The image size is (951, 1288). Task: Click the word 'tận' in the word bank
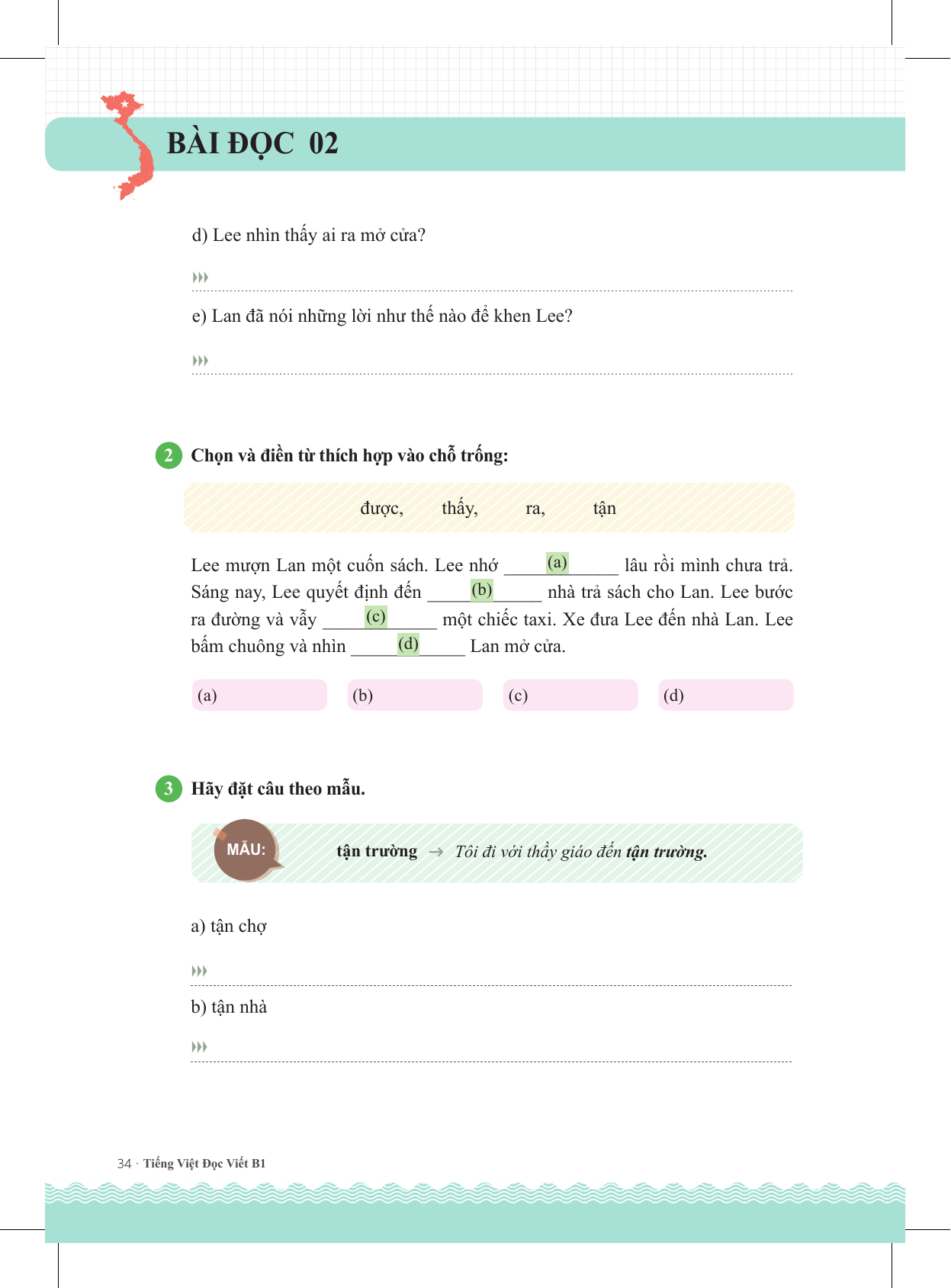[605, 509]
